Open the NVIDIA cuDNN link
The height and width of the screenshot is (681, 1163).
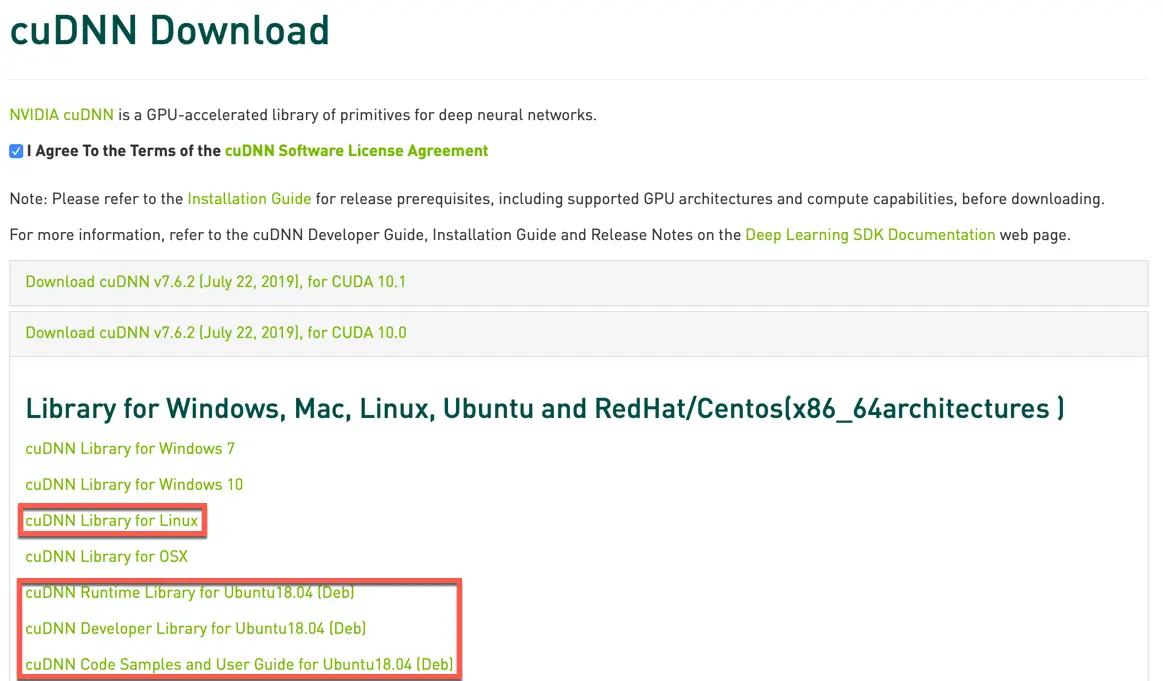pos(62,115)
